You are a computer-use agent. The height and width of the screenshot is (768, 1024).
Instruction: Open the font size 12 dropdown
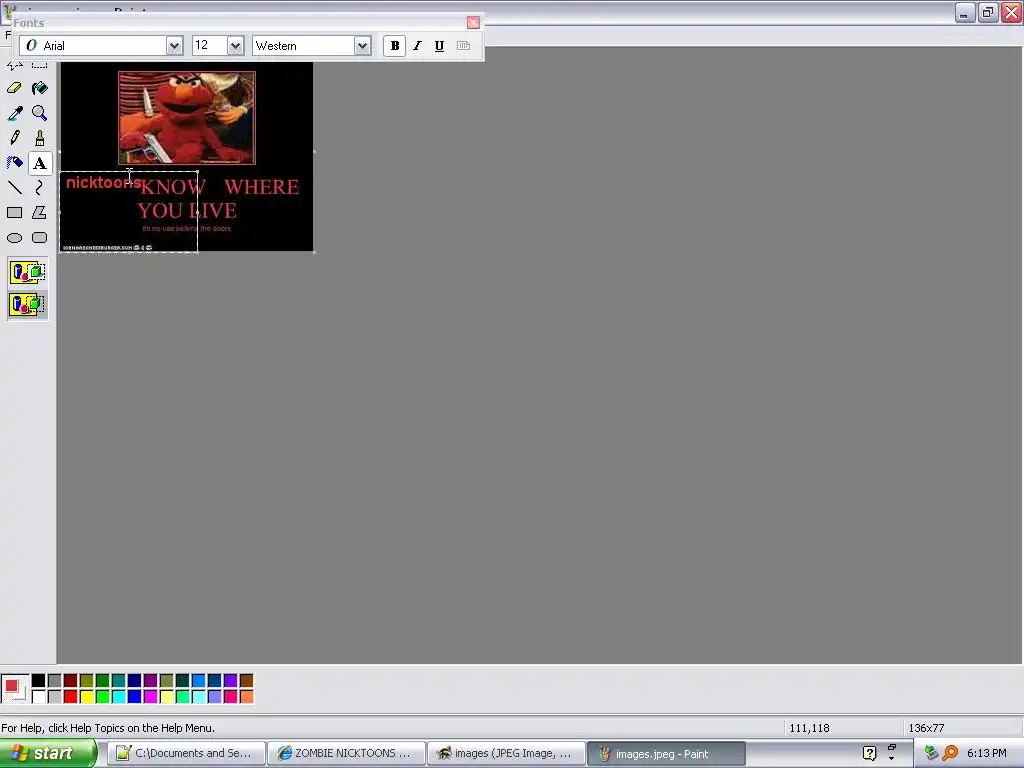tap(235, 46)
